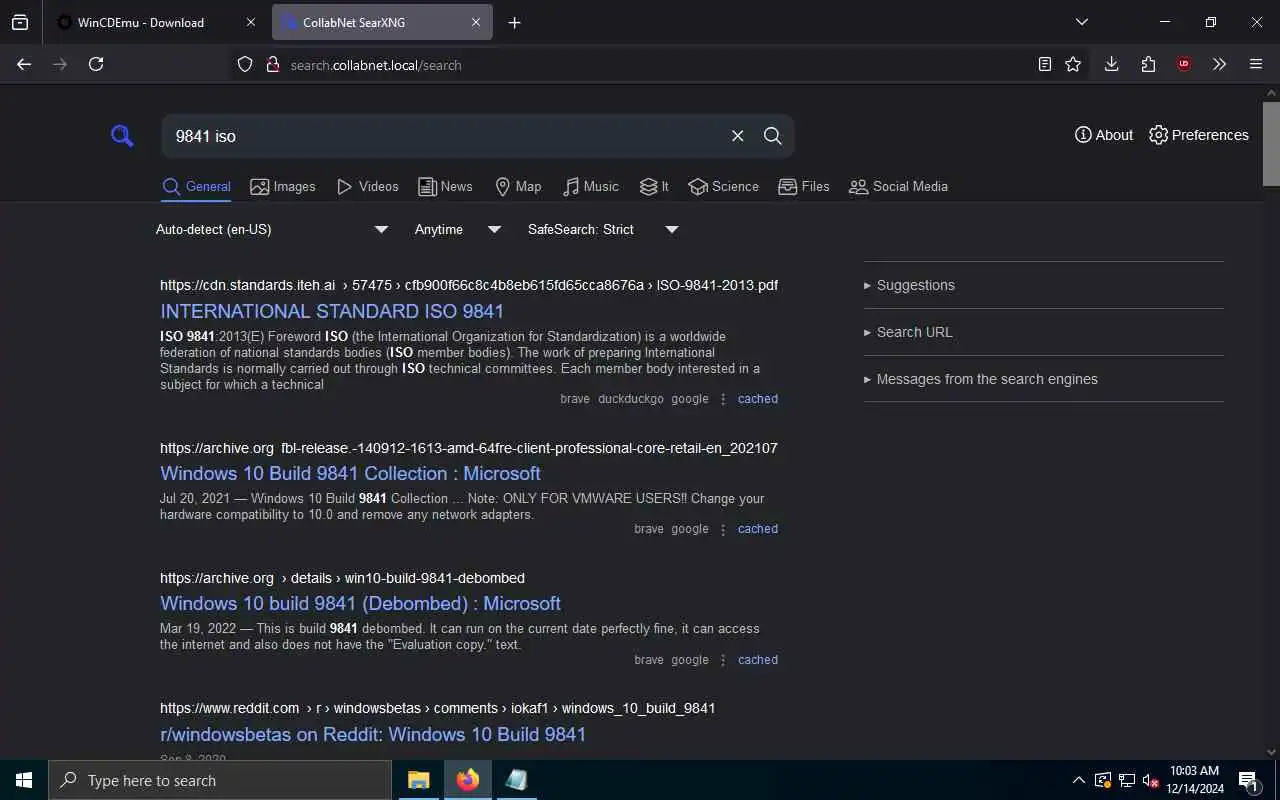Viewport: 1280px width, 800px height.
Task: Open the Downloads panel
Action: (x=1111, y=64)
